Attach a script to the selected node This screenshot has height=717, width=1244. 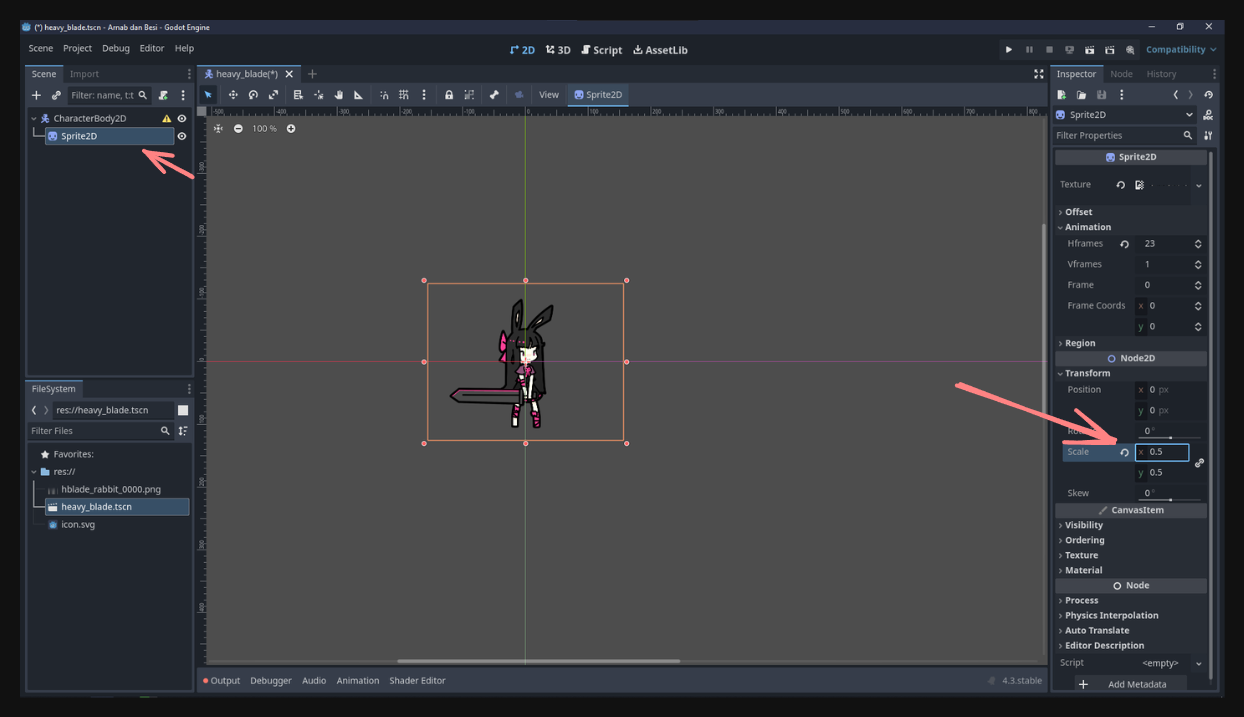click(163, 95)
